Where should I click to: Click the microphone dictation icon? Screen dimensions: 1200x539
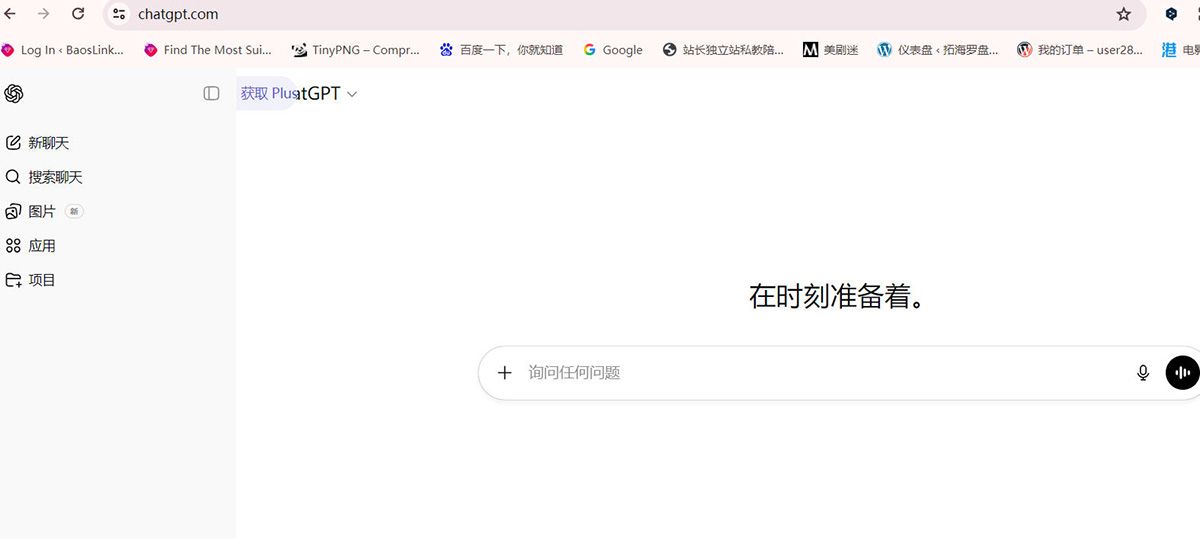pos(1143,373)
